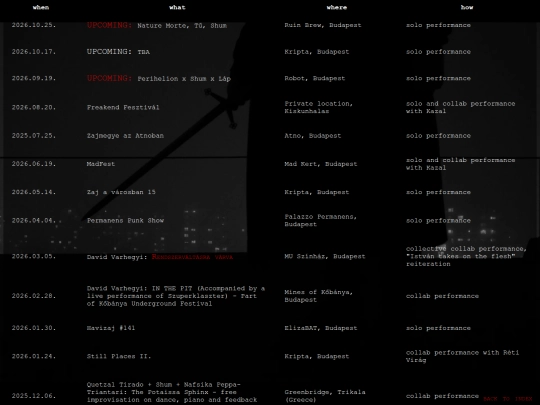Click the date 2026.06.19.
Viewport: 540px width, 405px height.
[34, 164]
